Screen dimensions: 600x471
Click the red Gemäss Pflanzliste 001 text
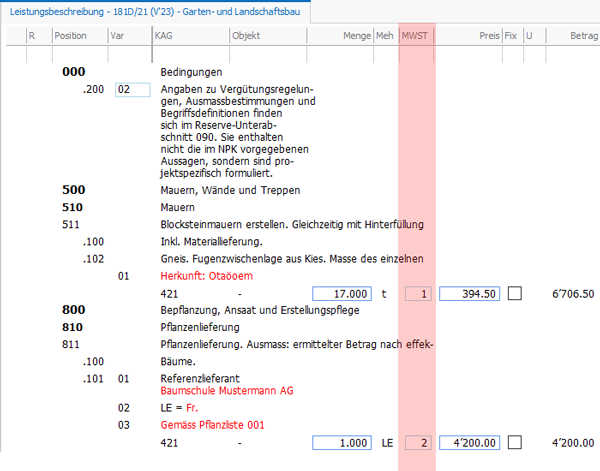tap(212, 425)
